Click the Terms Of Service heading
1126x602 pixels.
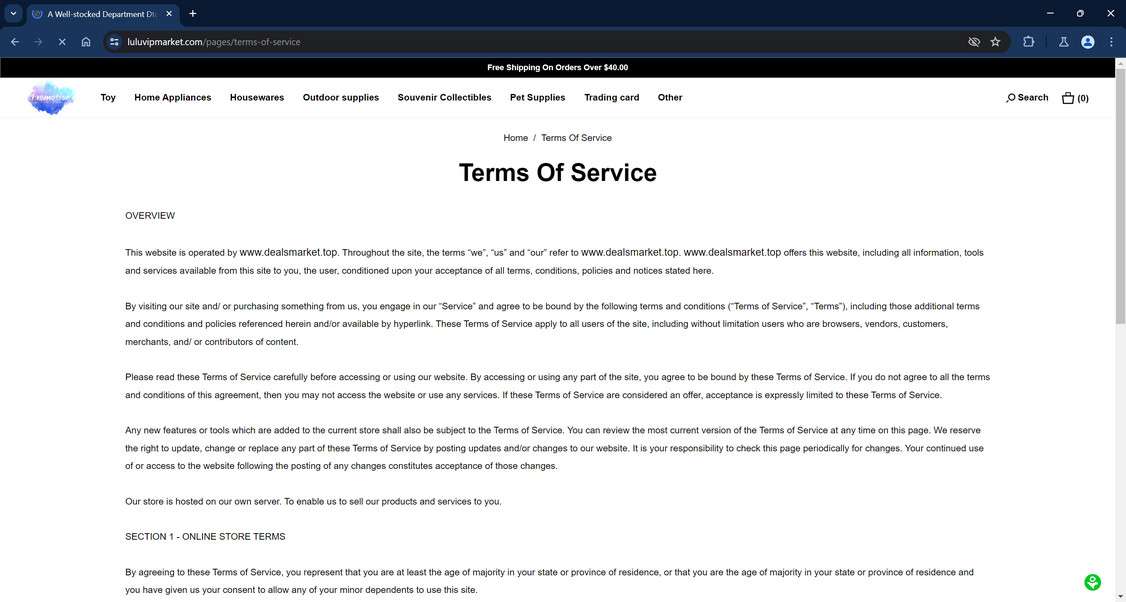(557, 173)
